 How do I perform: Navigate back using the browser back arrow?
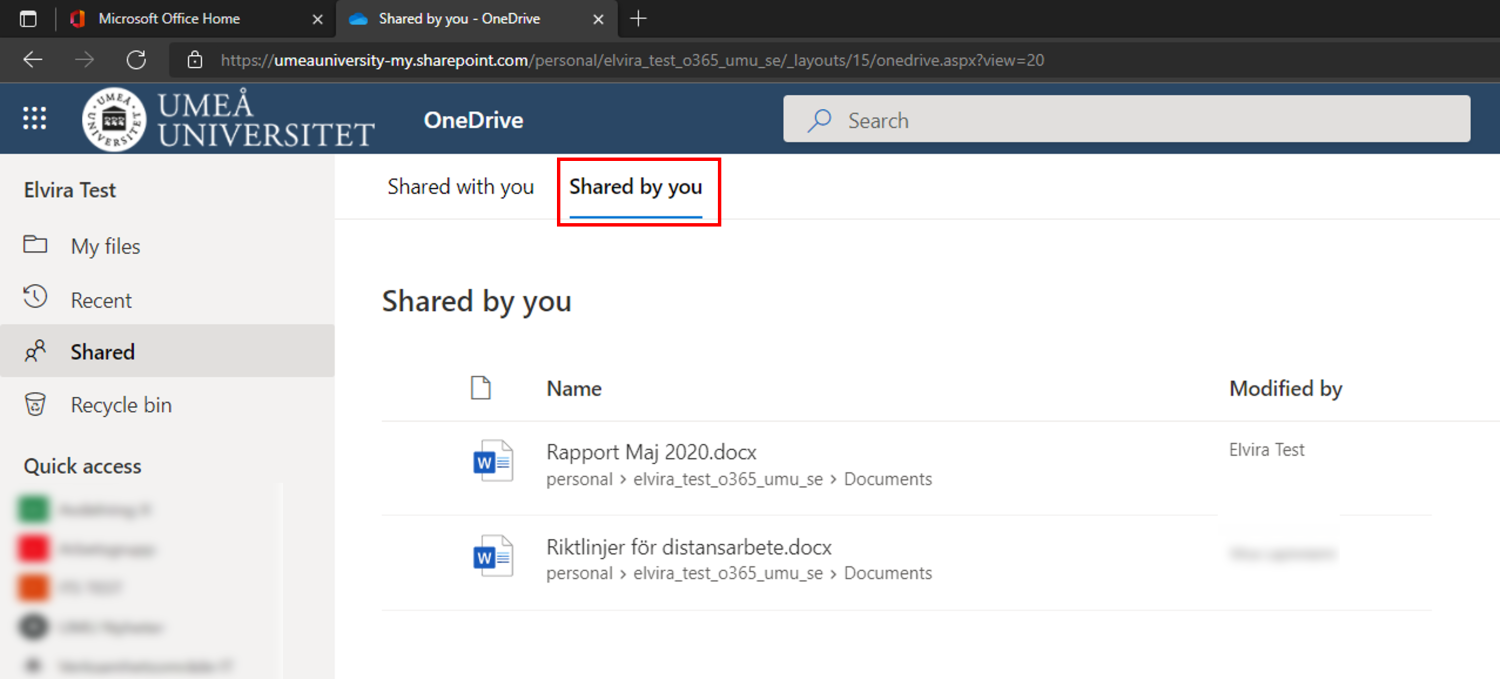32,60
